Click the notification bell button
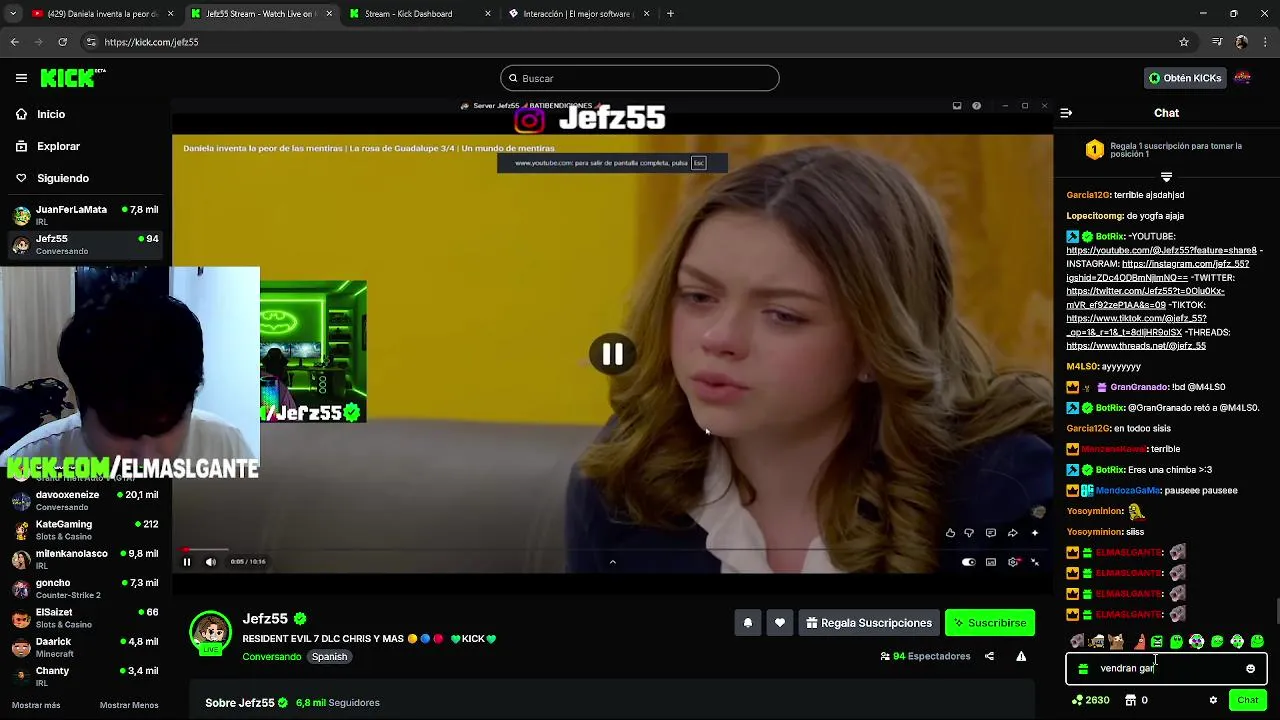Screen dimensions: 1280x720 click(x=748, y=623)
